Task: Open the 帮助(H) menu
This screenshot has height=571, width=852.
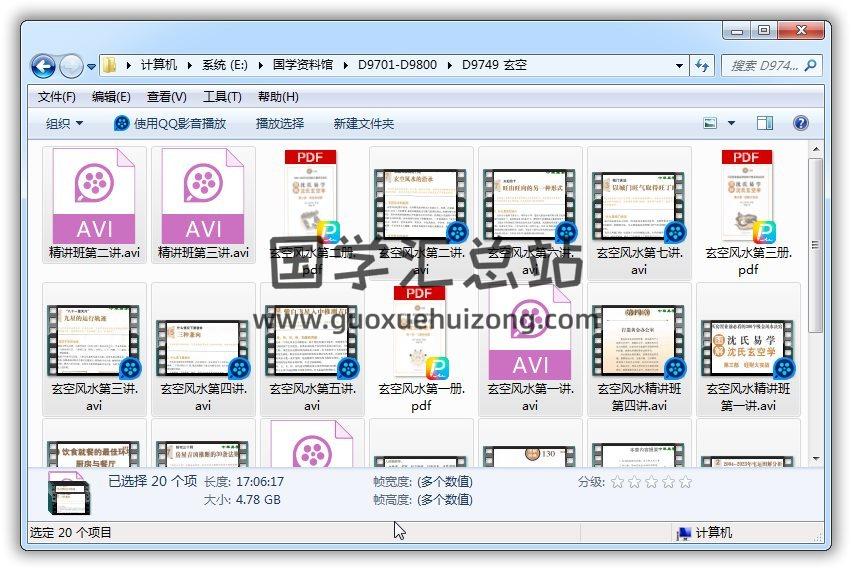Action: (278, 97)
